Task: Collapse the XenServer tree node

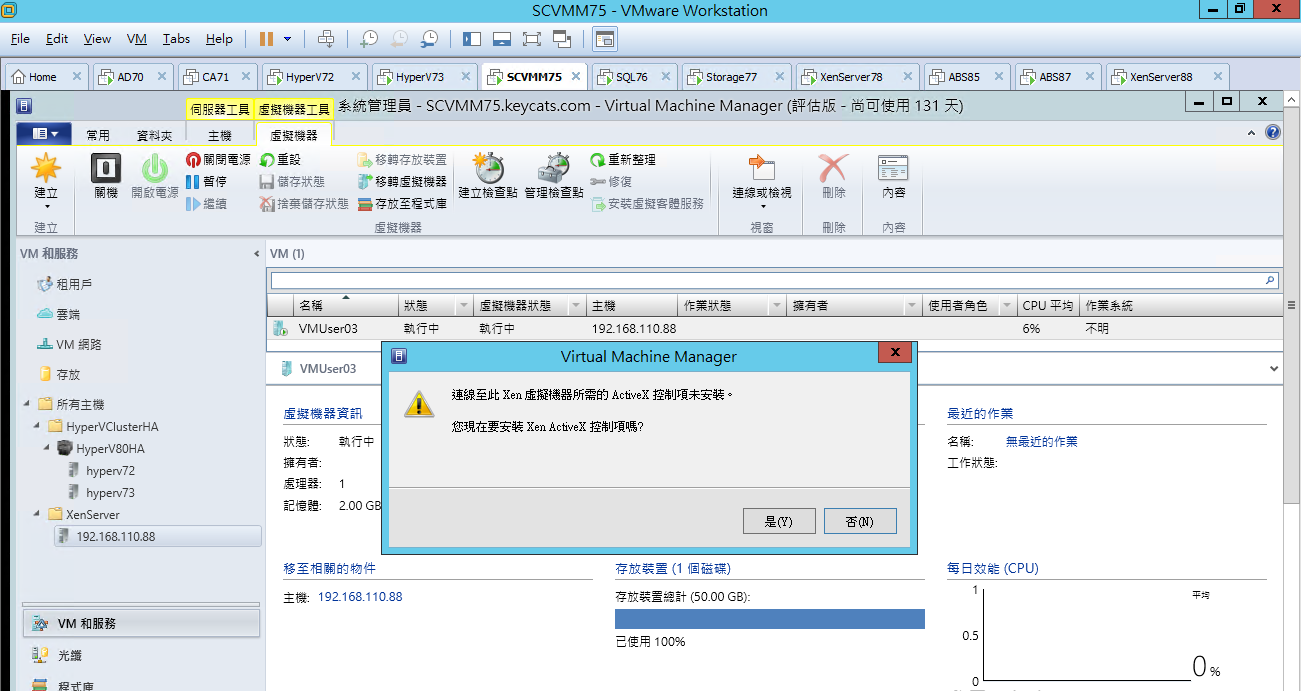Action: pos(36,515)
